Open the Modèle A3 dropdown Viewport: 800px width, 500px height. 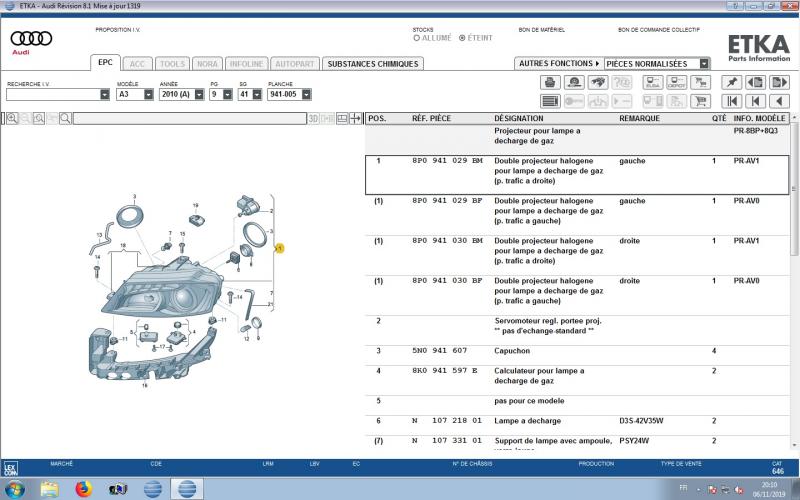point(148,94)
